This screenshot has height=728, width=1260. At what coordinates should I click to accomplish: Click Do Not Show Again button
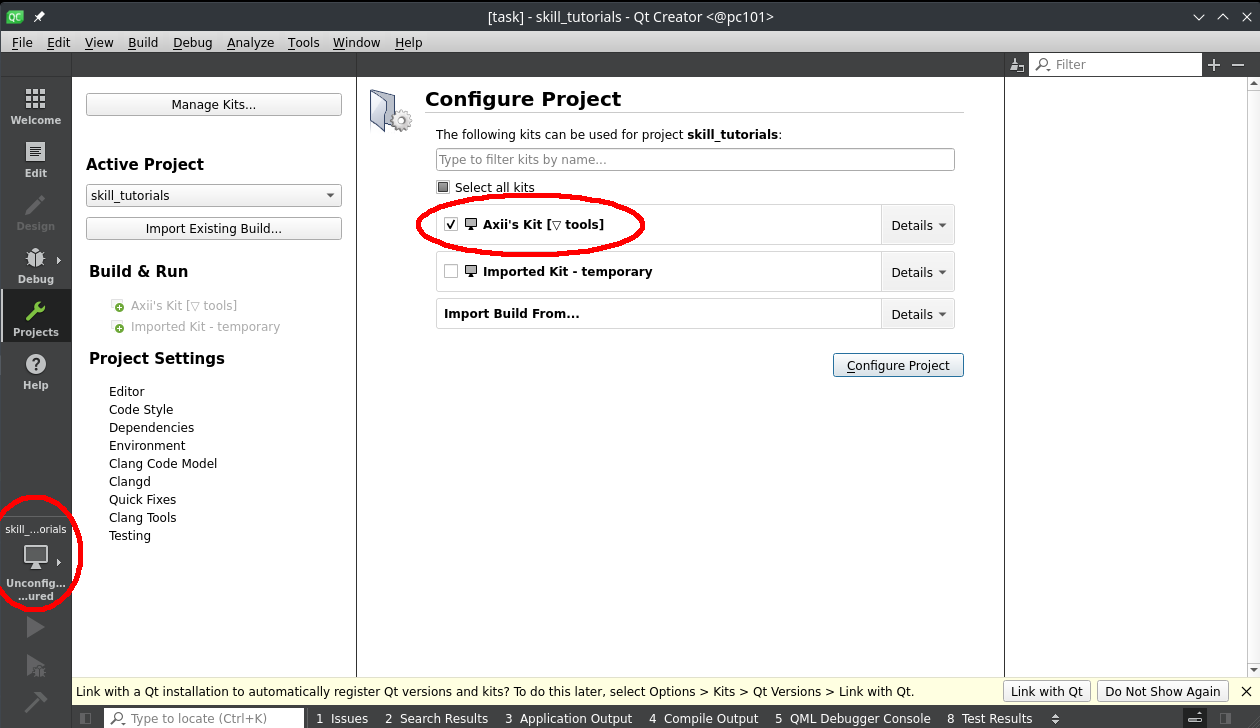[1163, 691]
